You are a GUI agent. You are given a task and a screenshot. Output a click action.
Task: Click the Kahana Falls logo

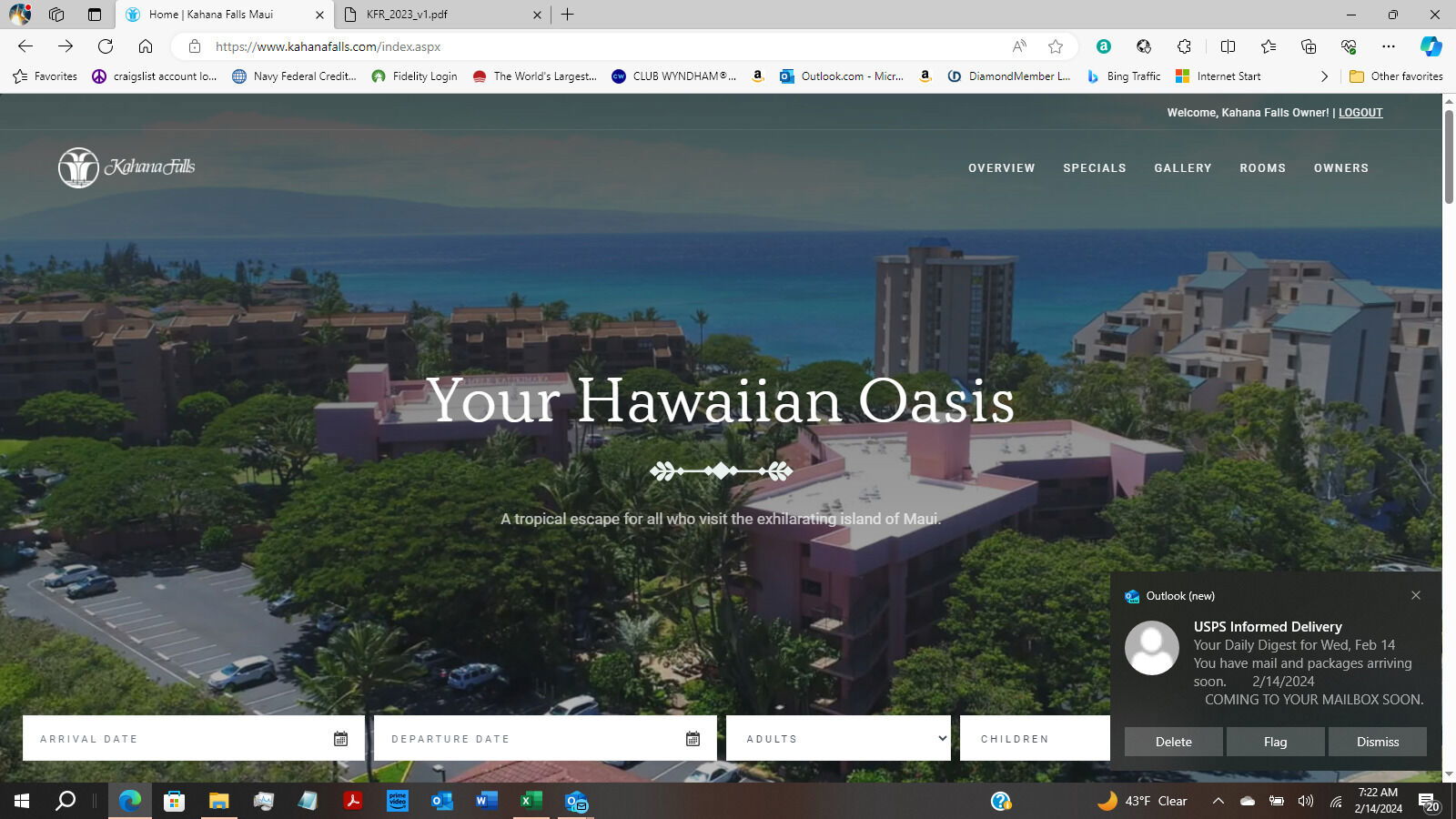click(126, 167)
